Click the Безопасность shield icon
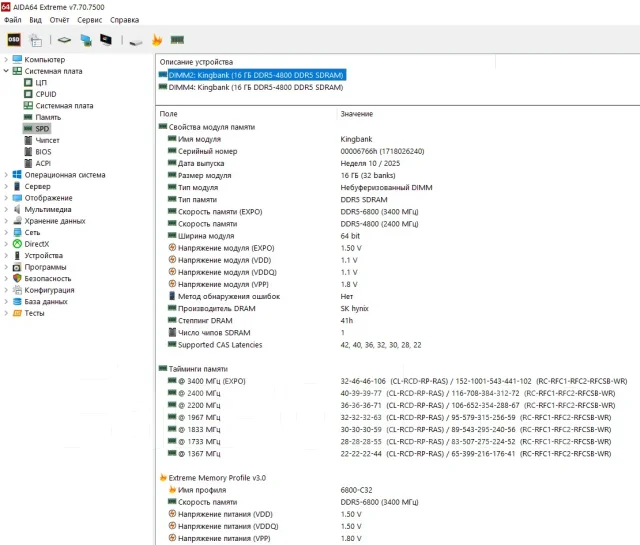The width and height of the screenshot is (640, 545). (x=17, y=278)
